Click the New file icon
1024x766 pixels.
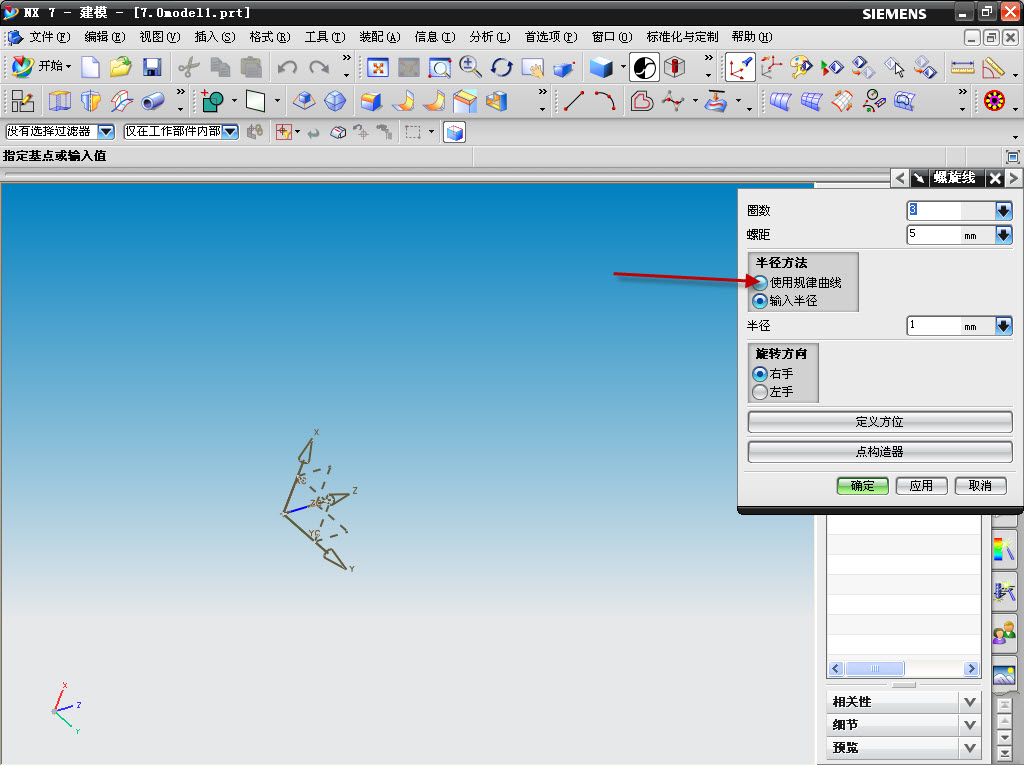pos(90,67)
